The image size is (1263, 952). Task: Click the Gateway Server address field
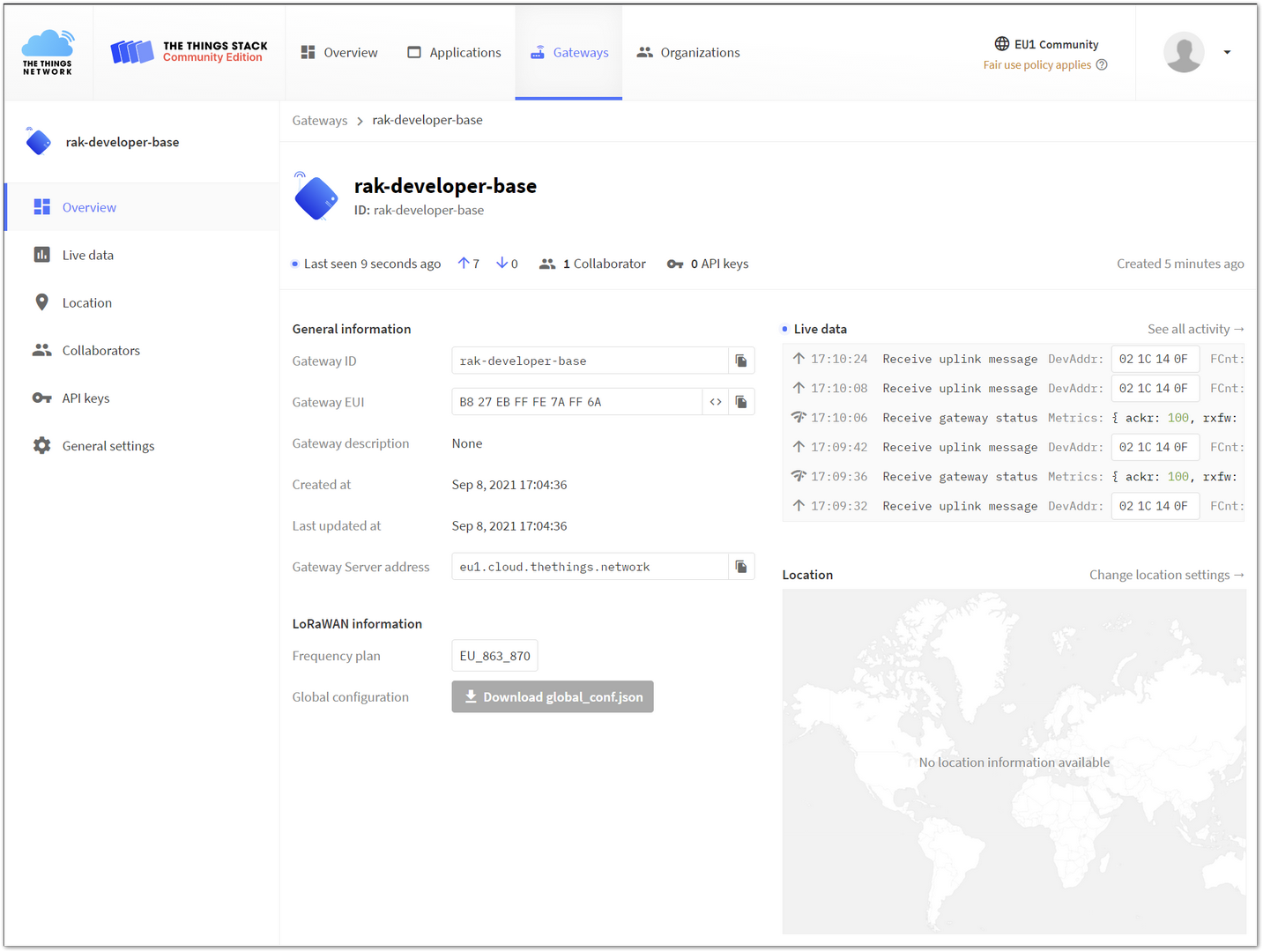coord(590,567)
